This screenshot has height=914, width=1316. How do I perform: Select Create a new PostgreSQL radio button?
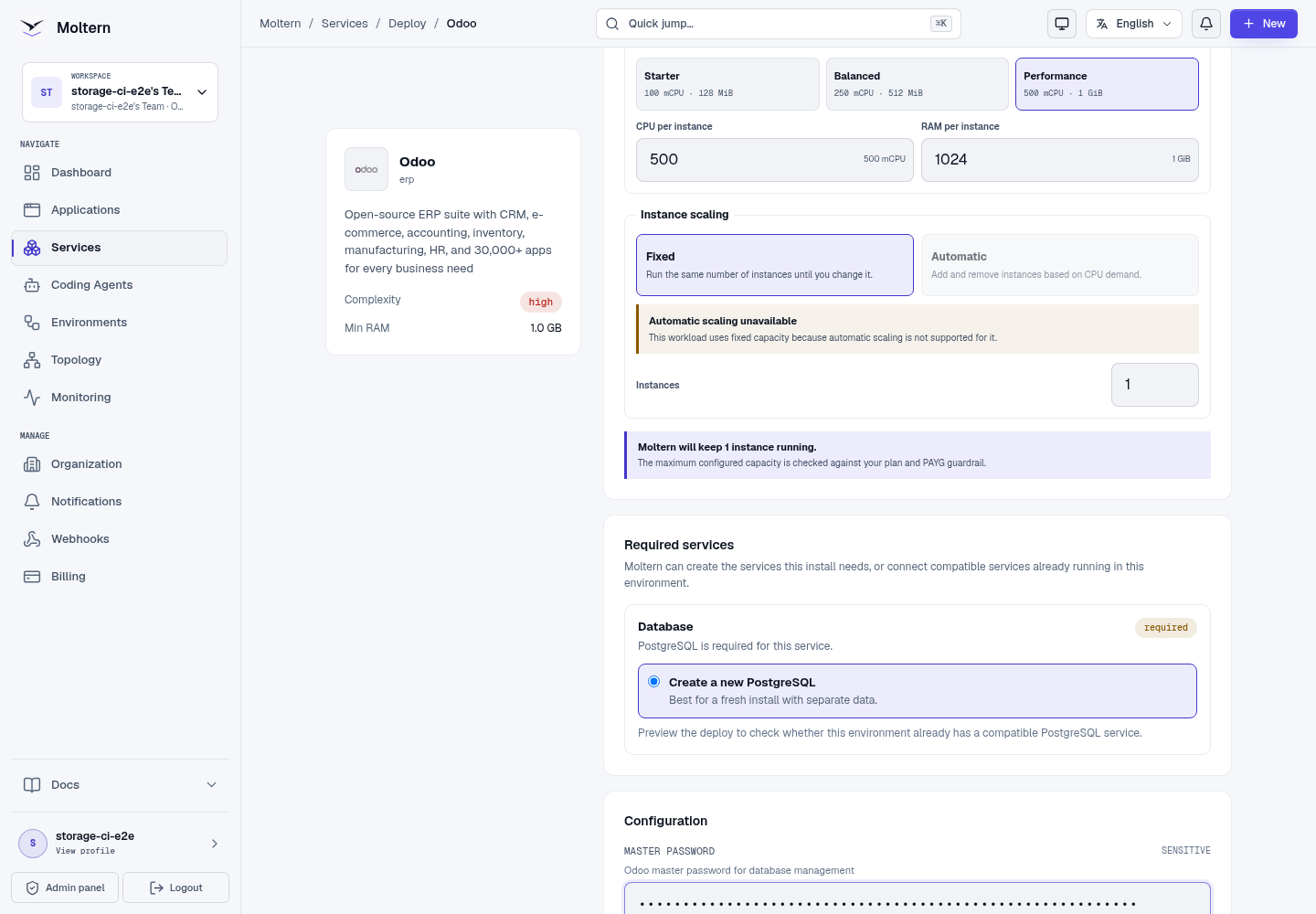(x=654, y=682)
